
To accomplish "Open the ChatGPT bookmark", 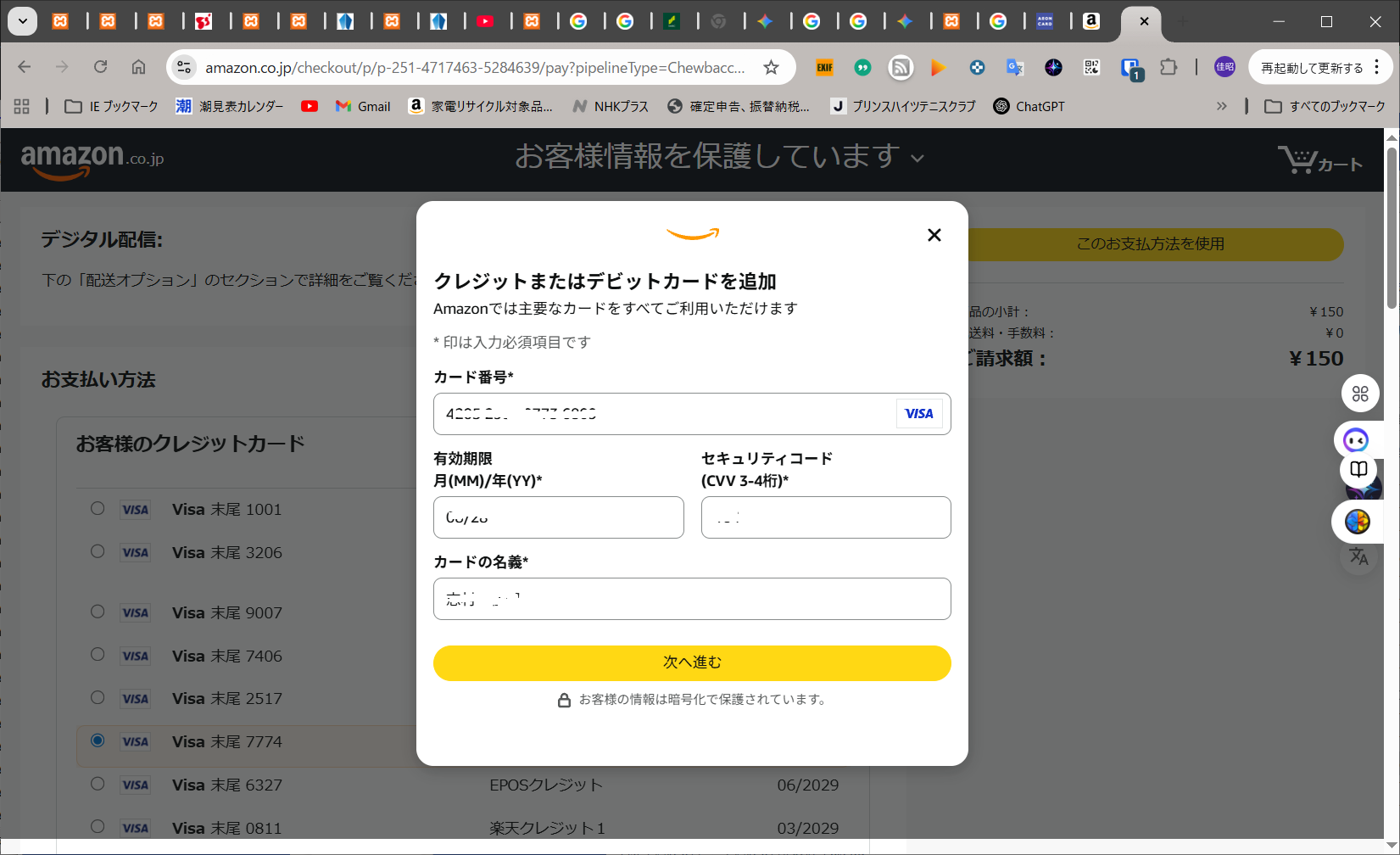I will point(1029,106).
